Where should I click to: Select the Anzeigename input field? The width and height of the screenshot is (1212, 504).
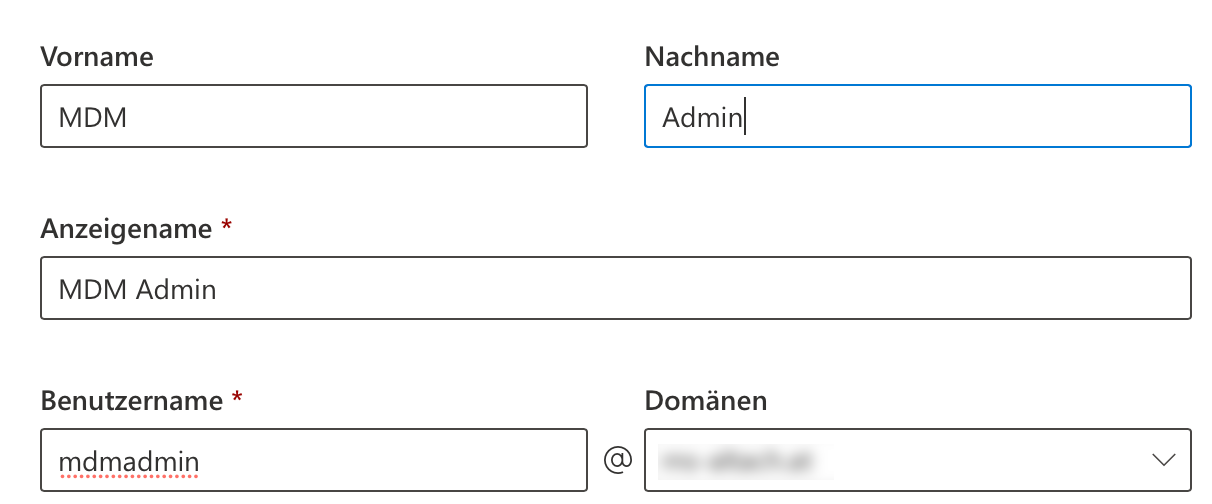(x=615, y=289)
